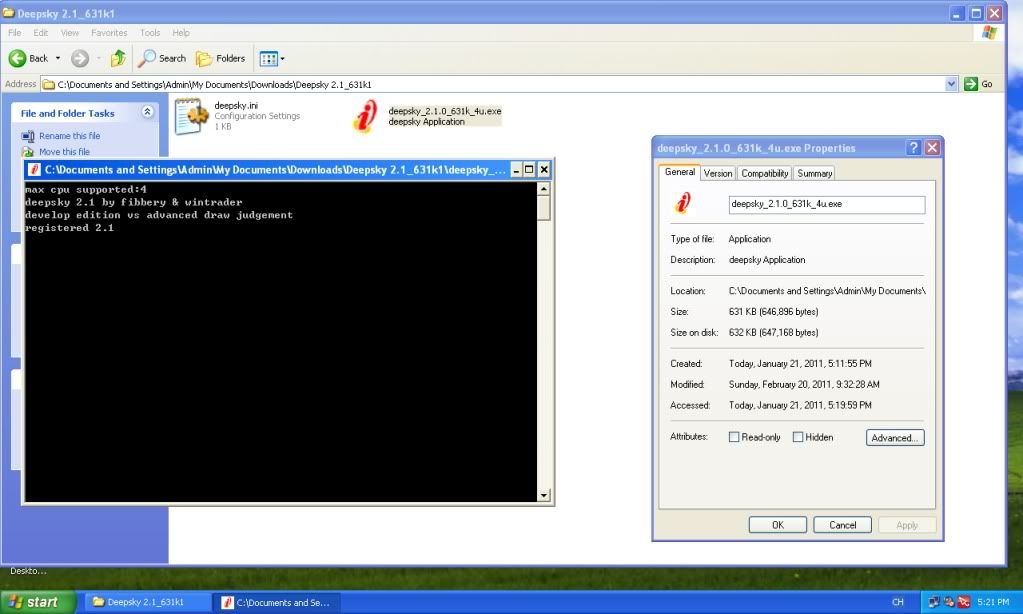
Task: Go back with the Back arrow icon
Action: tap(18, 59)
